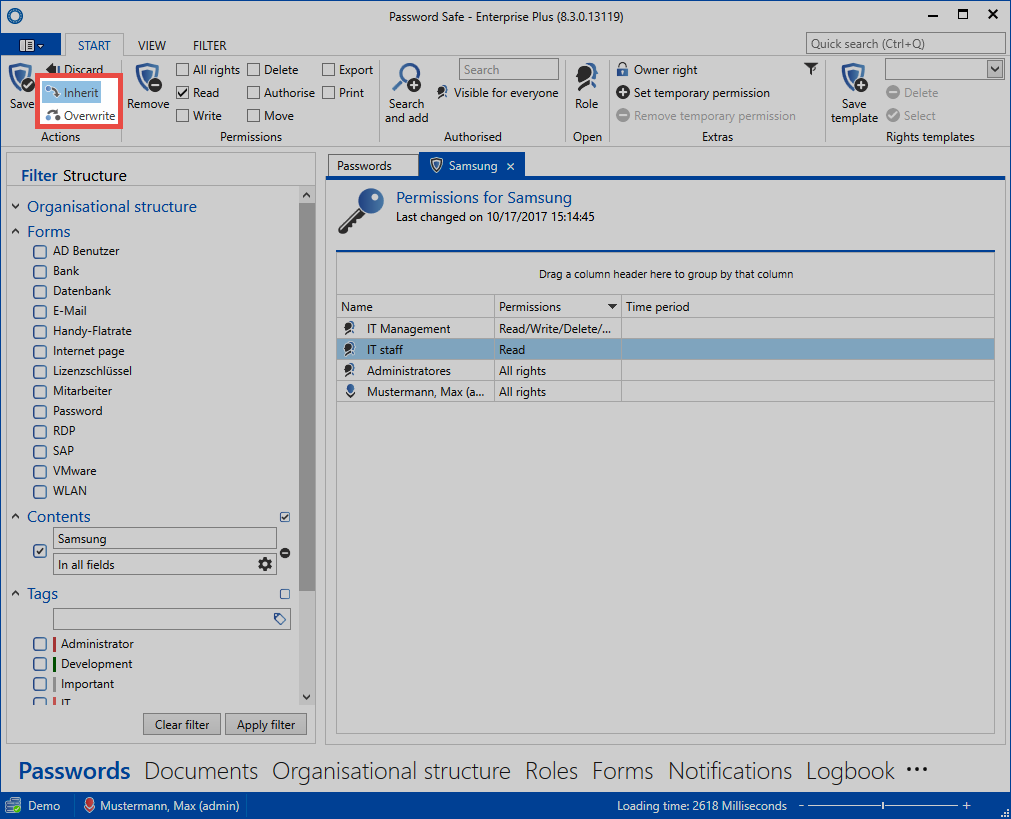Select the START ribbon tab

pos(94,46)
